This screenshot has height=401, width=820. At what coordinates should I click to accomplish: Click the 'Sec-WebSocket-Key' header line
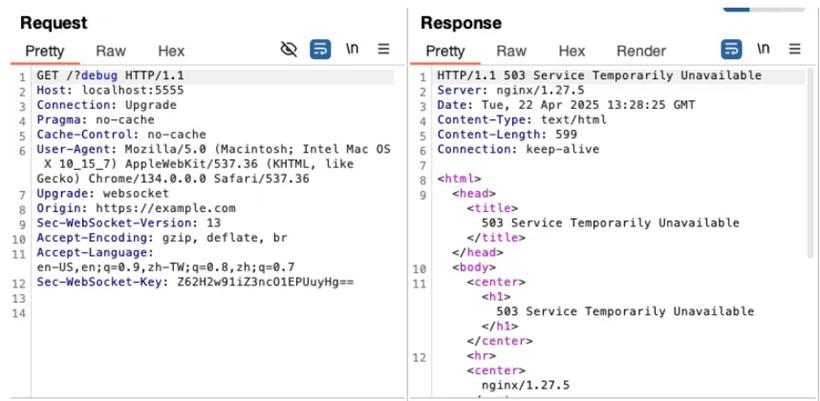195,282
